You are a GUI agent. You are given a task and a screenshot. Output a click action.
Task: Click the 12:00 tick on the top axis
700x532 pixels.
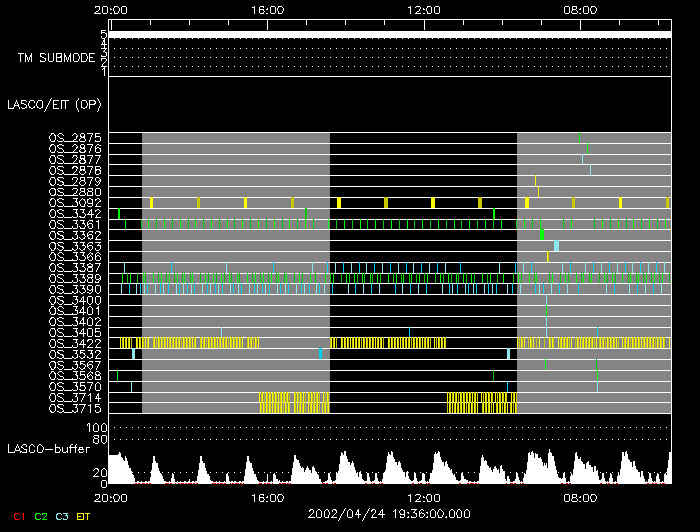coord(425,10)
